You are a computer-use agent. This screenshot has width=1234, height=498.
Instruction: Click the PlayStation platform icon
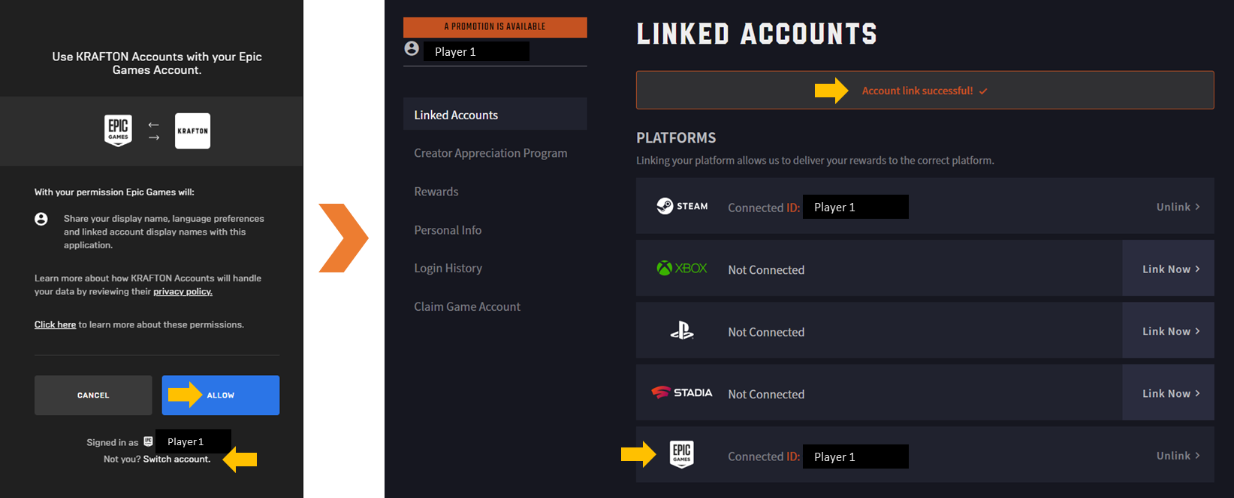point(682,331)
